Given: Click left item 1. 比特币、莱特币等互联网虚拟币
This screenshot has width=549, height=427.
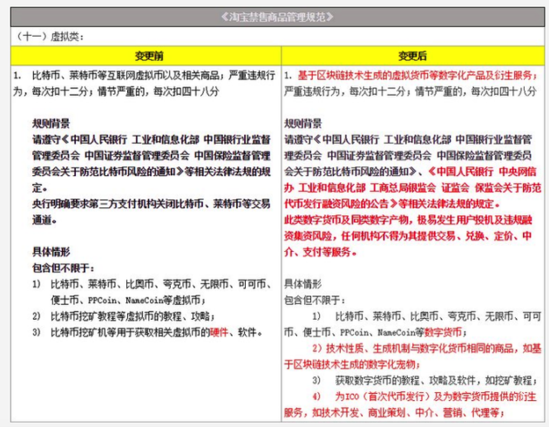Looking at the screenshot, I should point(144,83).
